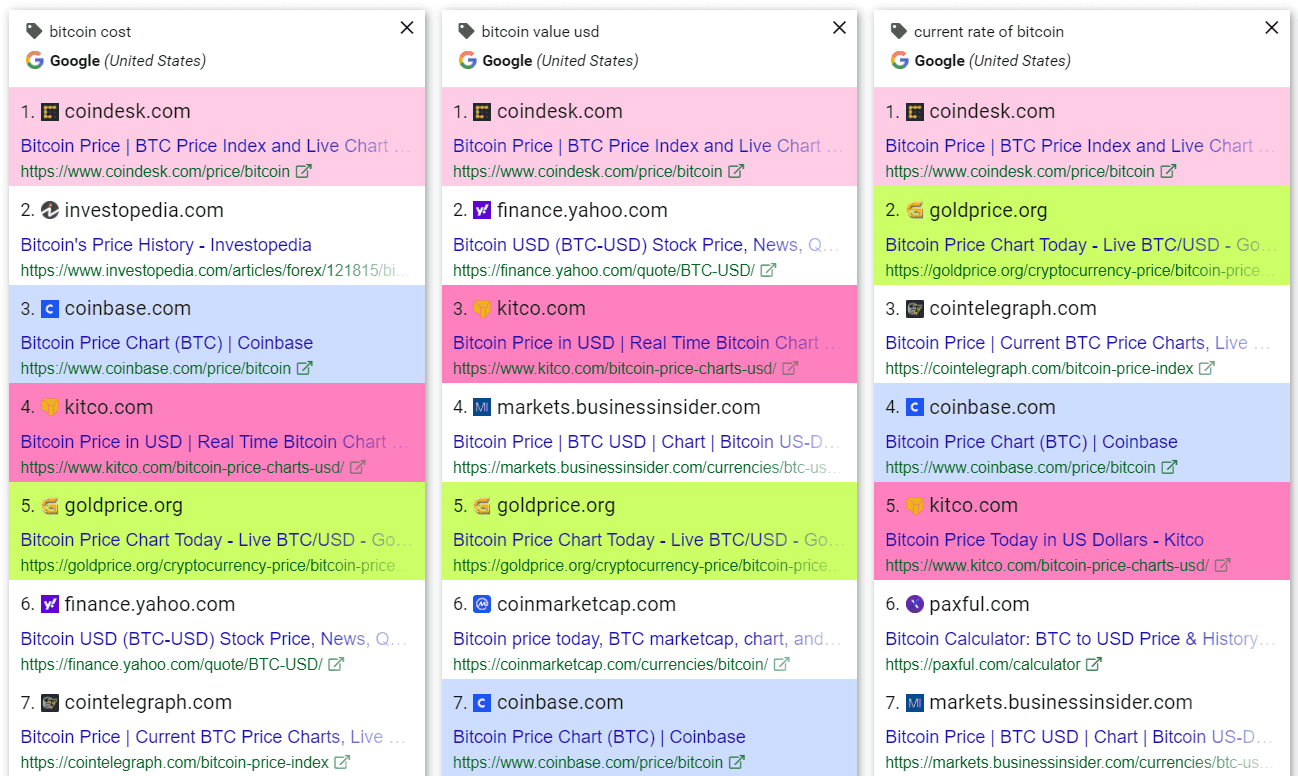Viewport: 1298px width, 776px height.
Task: Open 'Bitcoin's Price History - Investopedia' link
Action: (x=166, y=244)
